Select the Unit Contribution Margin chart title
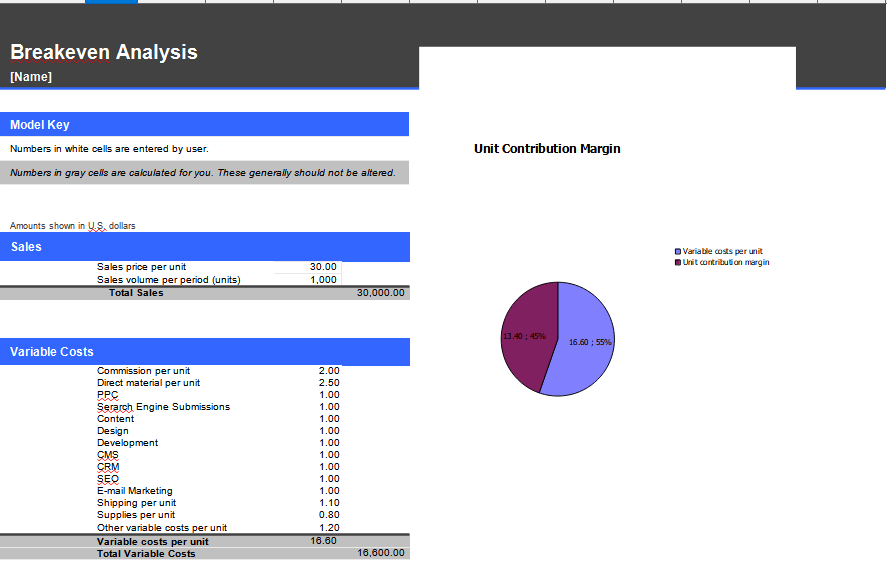The image size is (887, 567). click(547, 149)
